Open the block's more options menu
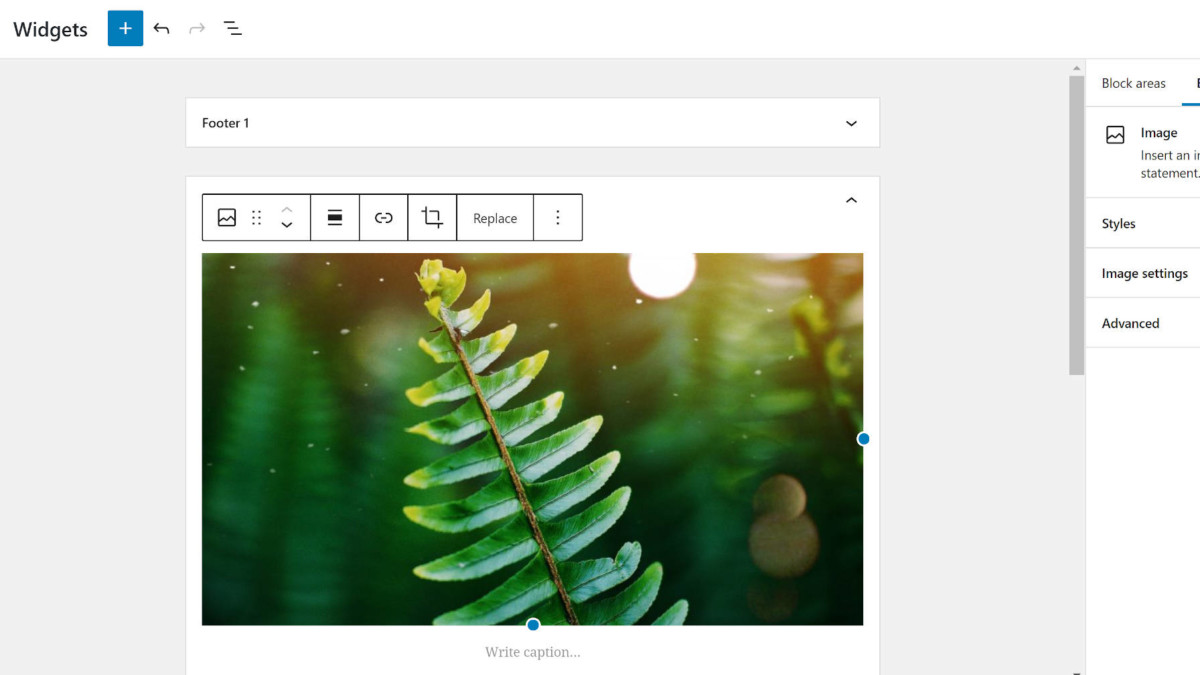 [558, 218]
